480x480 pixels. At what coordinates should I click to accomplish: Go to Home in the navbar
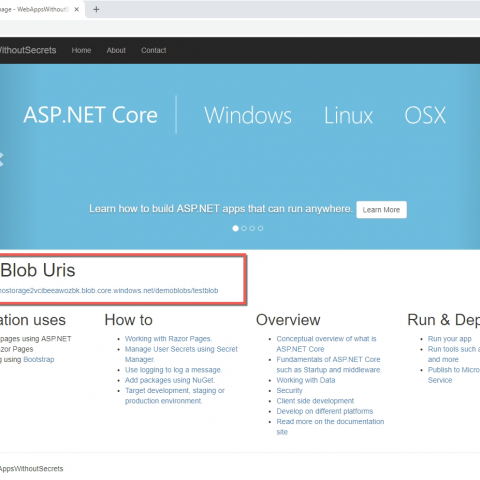[81, 50]
